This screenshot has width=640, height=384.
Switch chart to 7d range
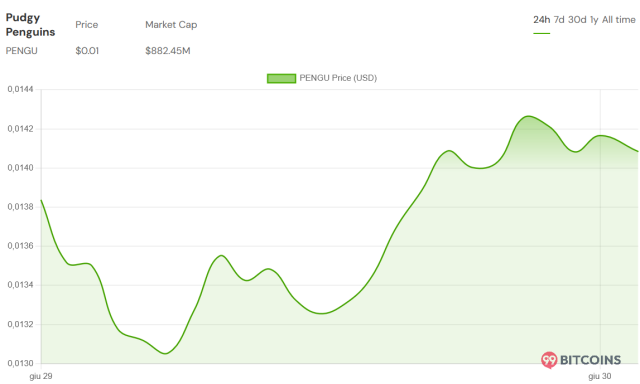pyautogui.click(x=559, y=20)
